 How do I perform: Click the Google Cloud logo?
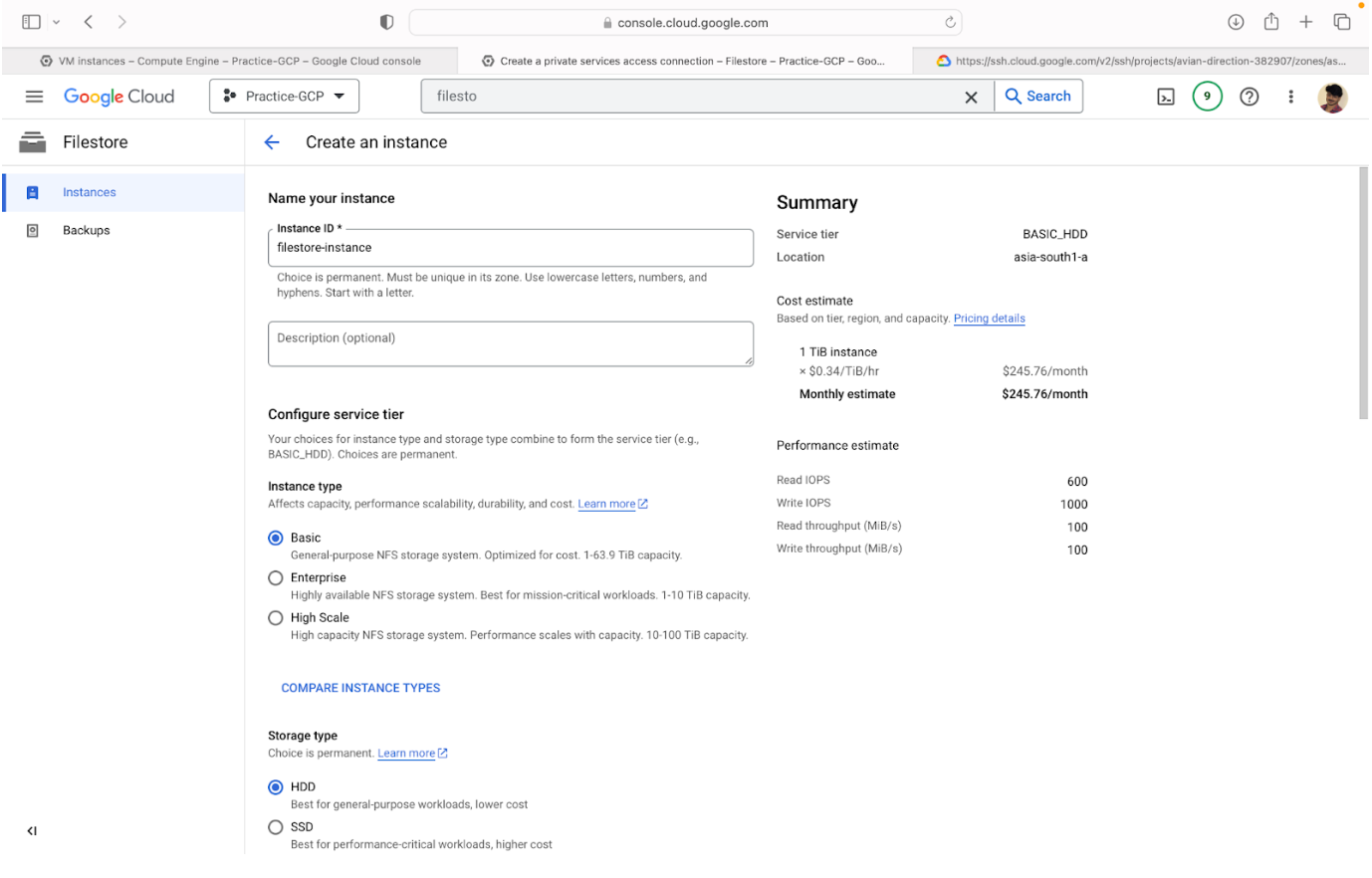point(118,96)
